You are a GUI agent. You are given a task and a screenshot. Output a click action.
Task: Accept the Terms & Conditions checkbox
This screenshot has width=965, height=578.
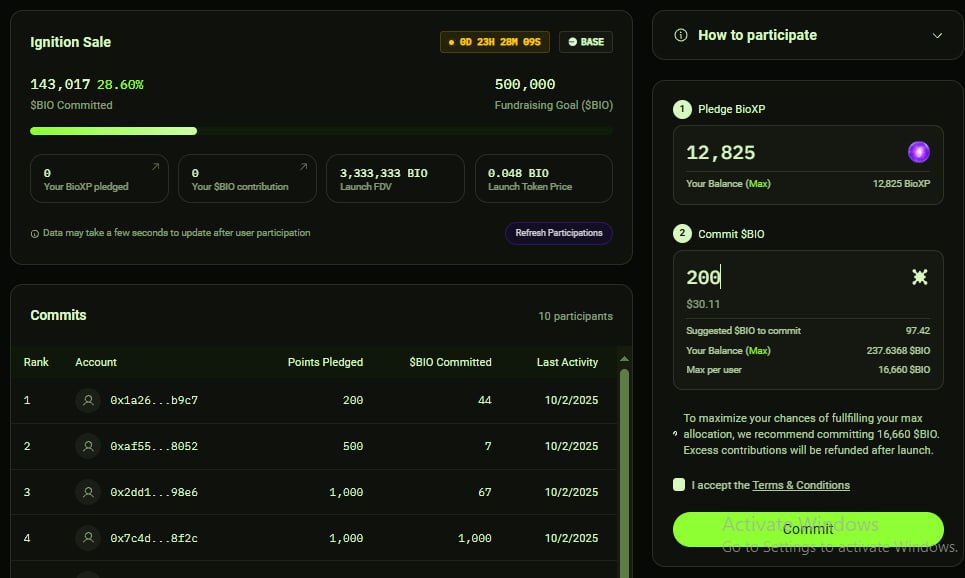(679, 484)
